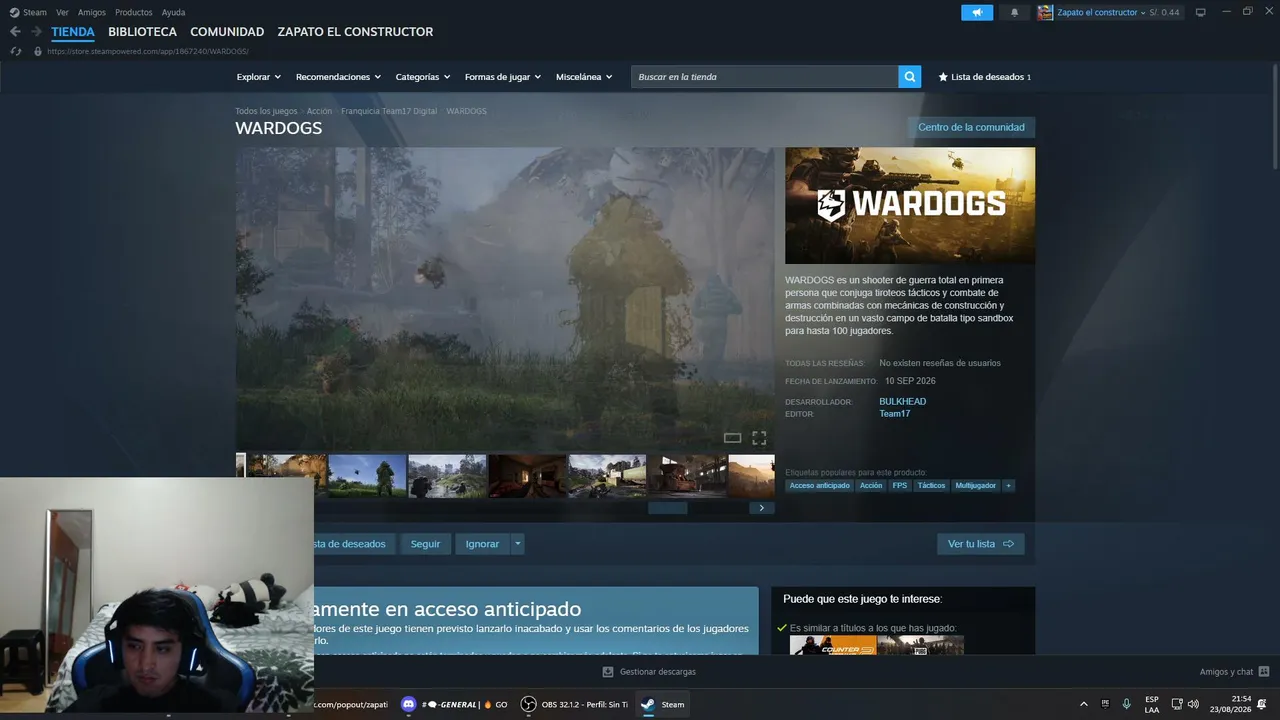
Task: Open the Productos menu
Action: 134,12
